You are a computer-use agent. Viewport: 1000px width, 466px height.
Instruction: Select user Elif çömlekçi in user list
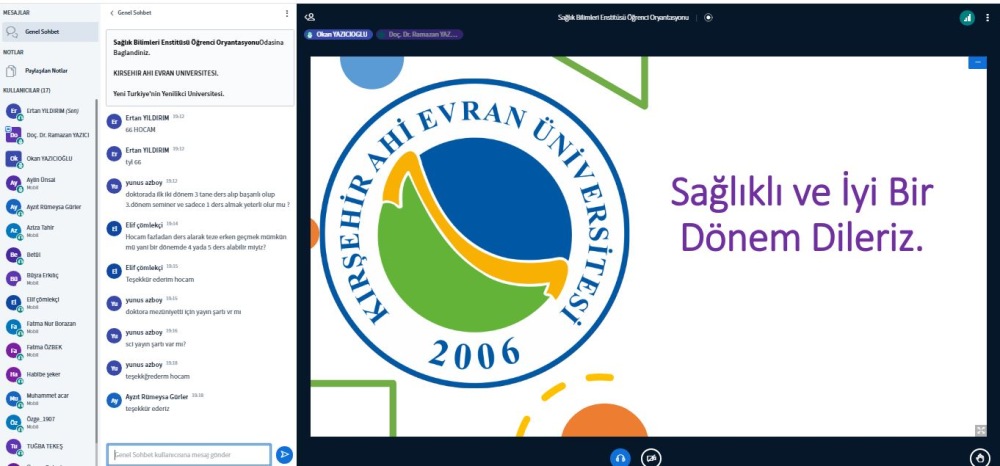50,302
